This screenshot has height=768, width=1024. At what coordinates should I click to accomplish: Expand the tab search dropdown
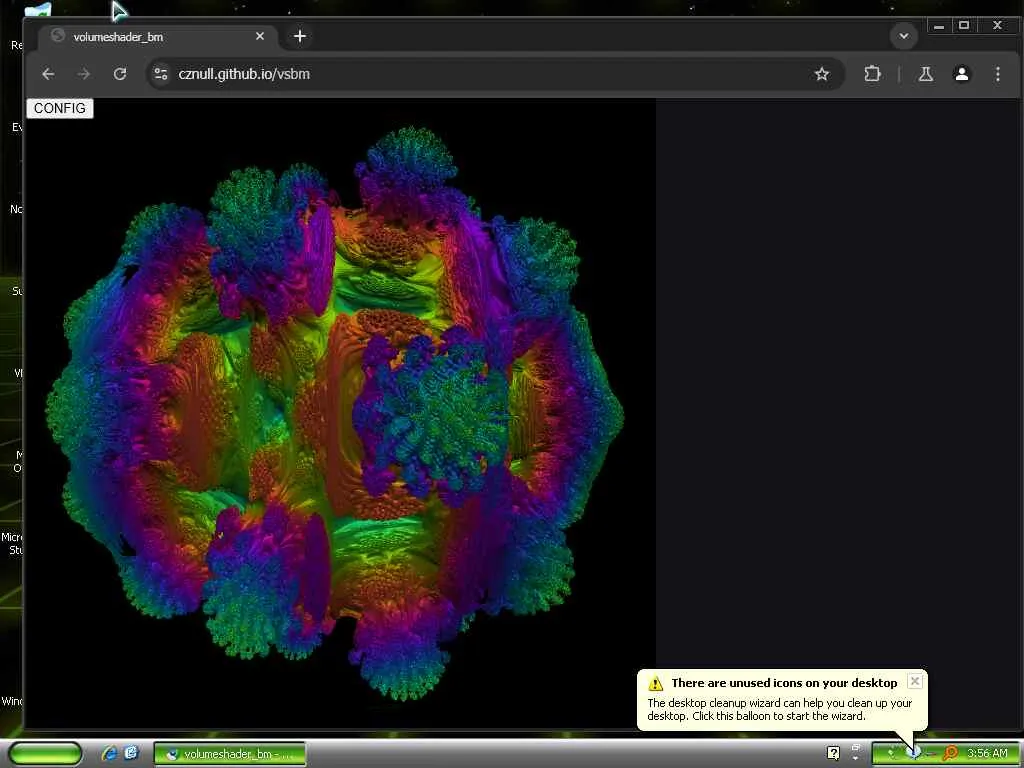click(904, 37)
